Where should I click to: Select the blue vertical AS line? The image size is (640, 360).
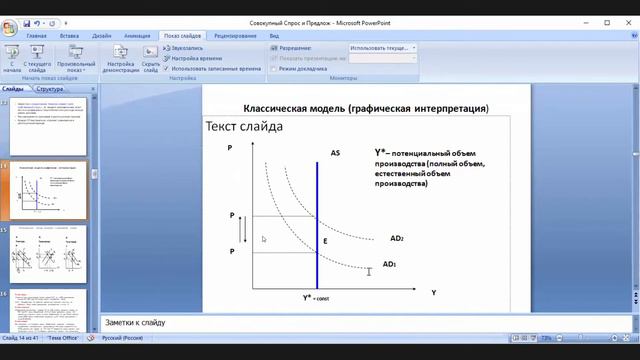point(317,225)
